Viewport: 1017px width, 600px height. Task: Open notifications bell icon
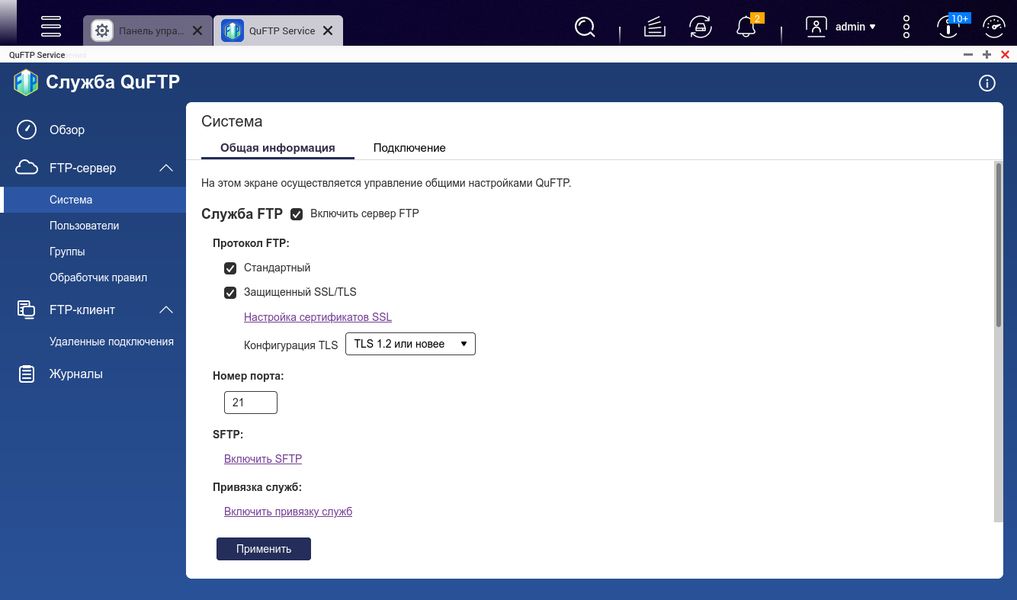click(747, 27)
